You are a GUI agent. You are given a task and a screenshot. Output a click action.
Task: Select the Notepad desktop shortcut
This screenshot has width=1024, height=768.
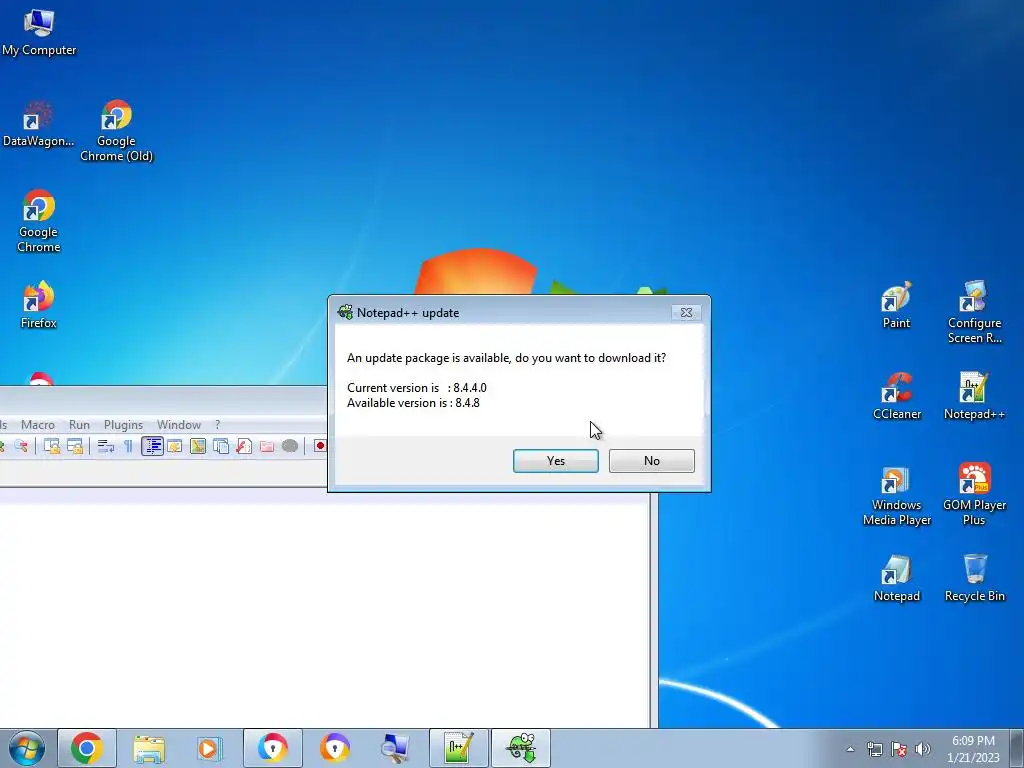point(897,578)
